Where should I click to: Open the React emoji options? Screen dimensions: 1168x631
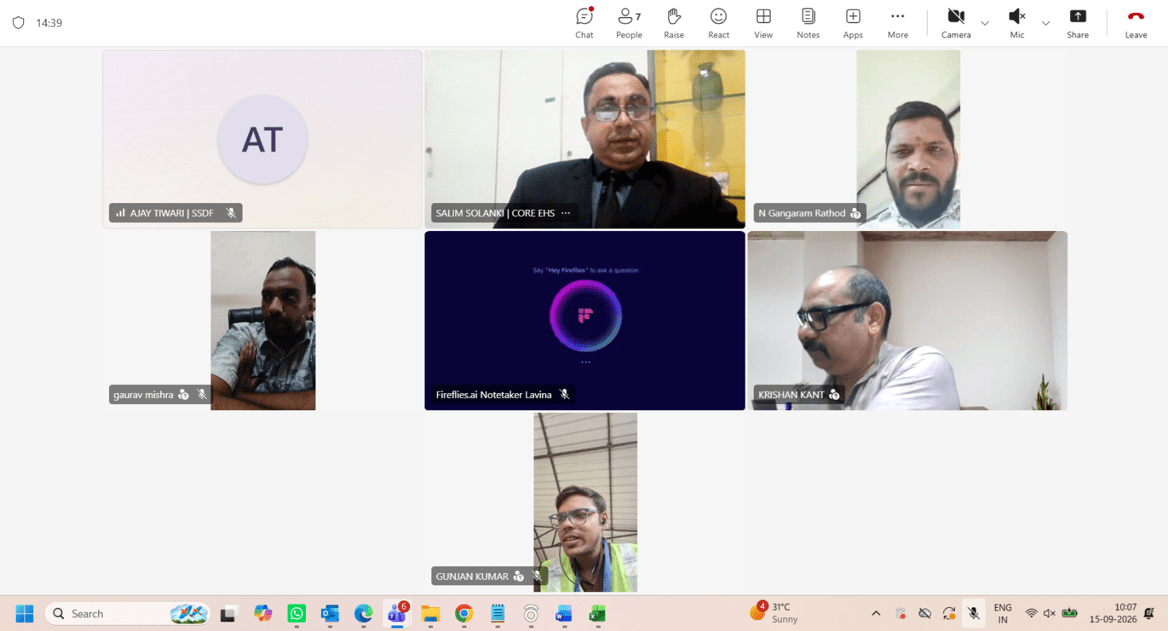718,23
